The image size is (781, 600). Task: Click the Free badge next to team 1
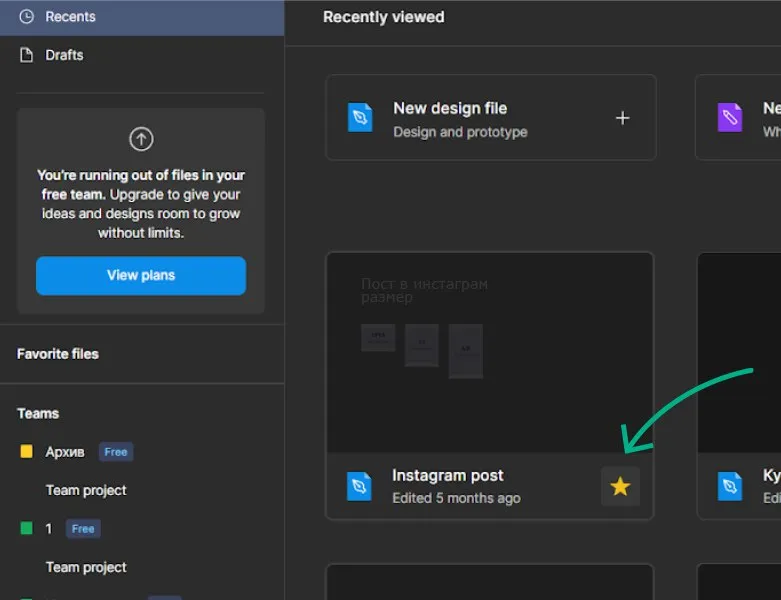pyautogui.click(x=83, y=529)
